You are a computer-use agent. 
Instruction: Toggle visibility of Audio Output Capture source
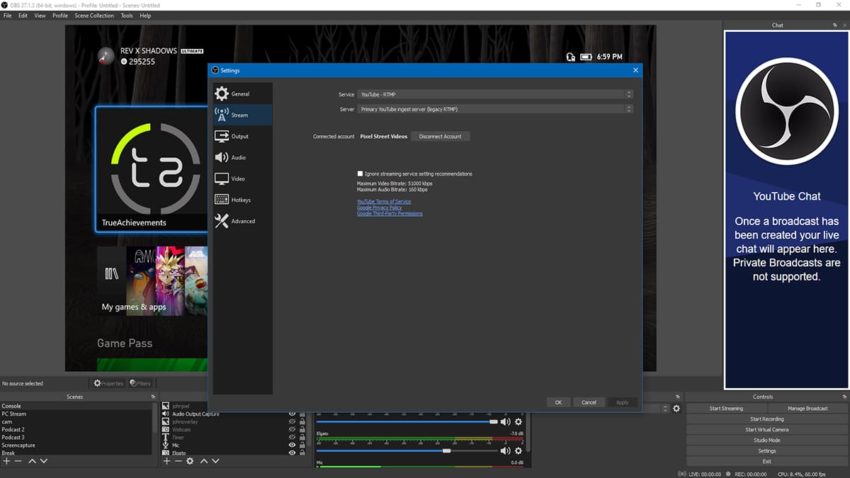[292, 414]
